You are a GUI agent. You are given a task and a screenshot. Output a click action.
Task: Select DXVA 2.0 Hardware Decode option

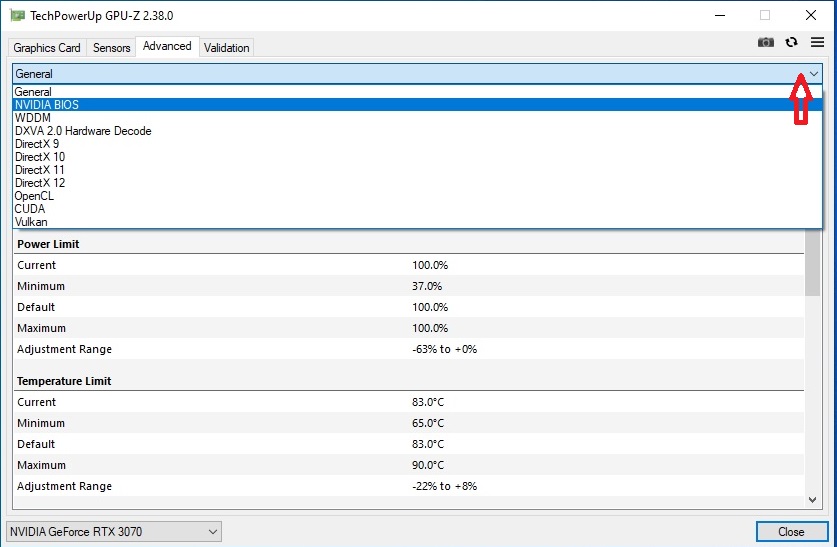tap(83, 131)
